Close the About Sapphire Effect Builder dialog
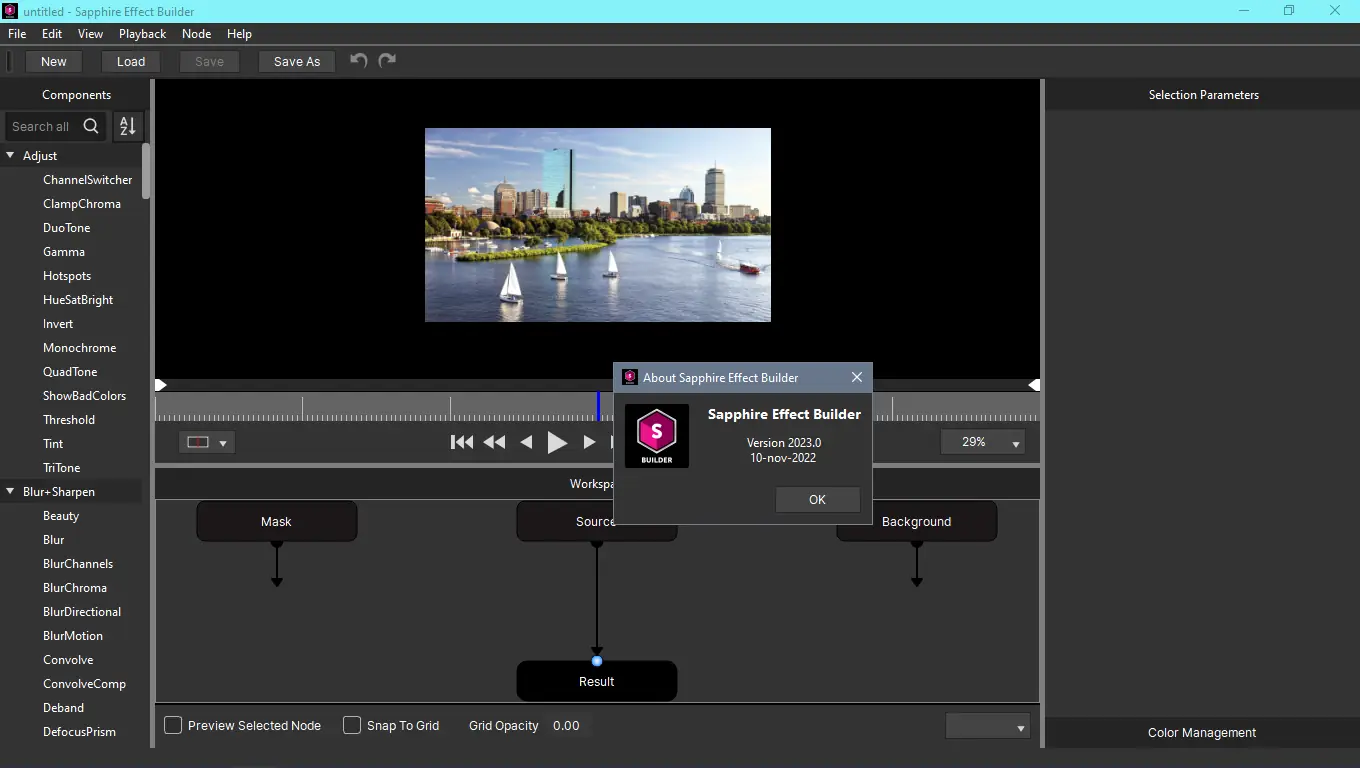Image resolution: width=1360 pixels, height=768 pixels. [857, 377]
